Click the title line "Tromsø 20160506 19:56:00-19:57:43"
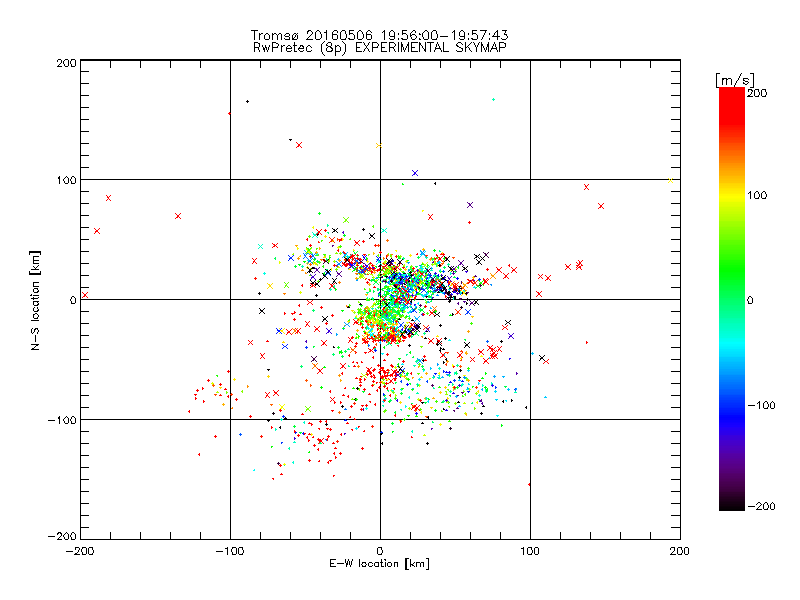The height and width of the screenshot is (600, 800). click(x=379, y=35)
